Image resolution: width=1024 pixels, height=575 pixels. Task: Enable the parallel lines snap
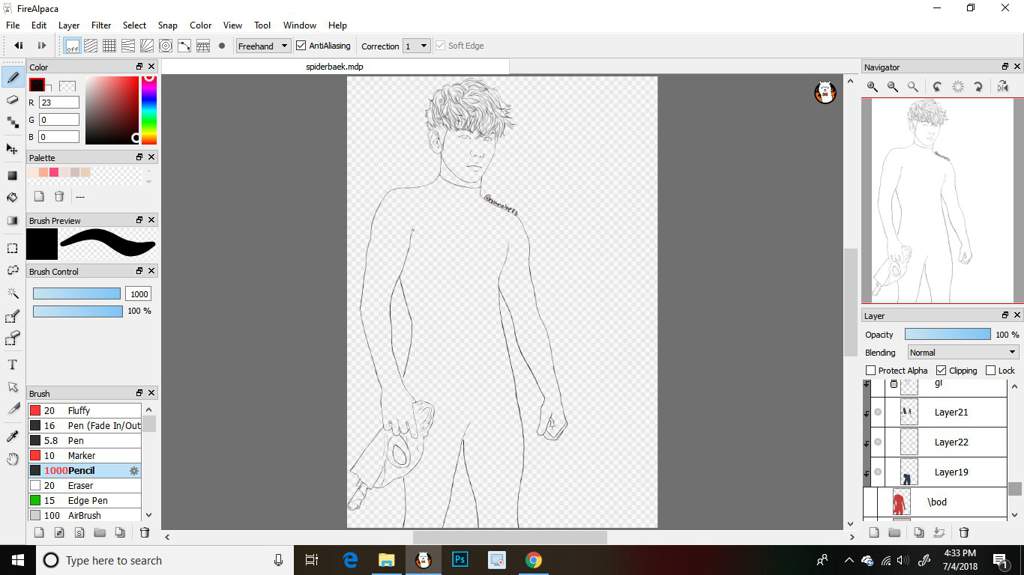(91, 46)
